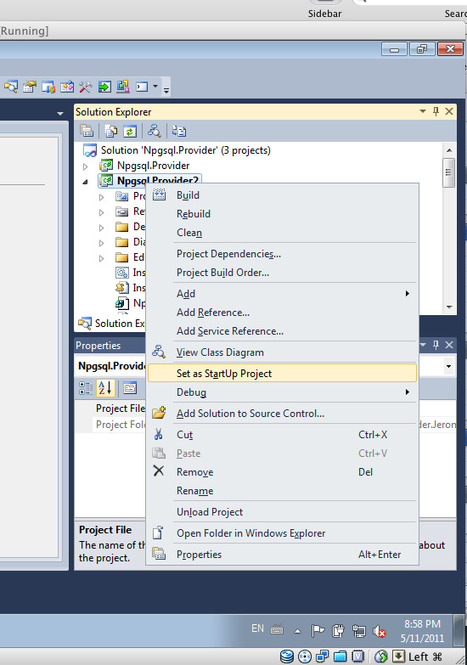Open dropdown next to Command Window icon
This screenshot has width=467, height=665.
point(155,86)
